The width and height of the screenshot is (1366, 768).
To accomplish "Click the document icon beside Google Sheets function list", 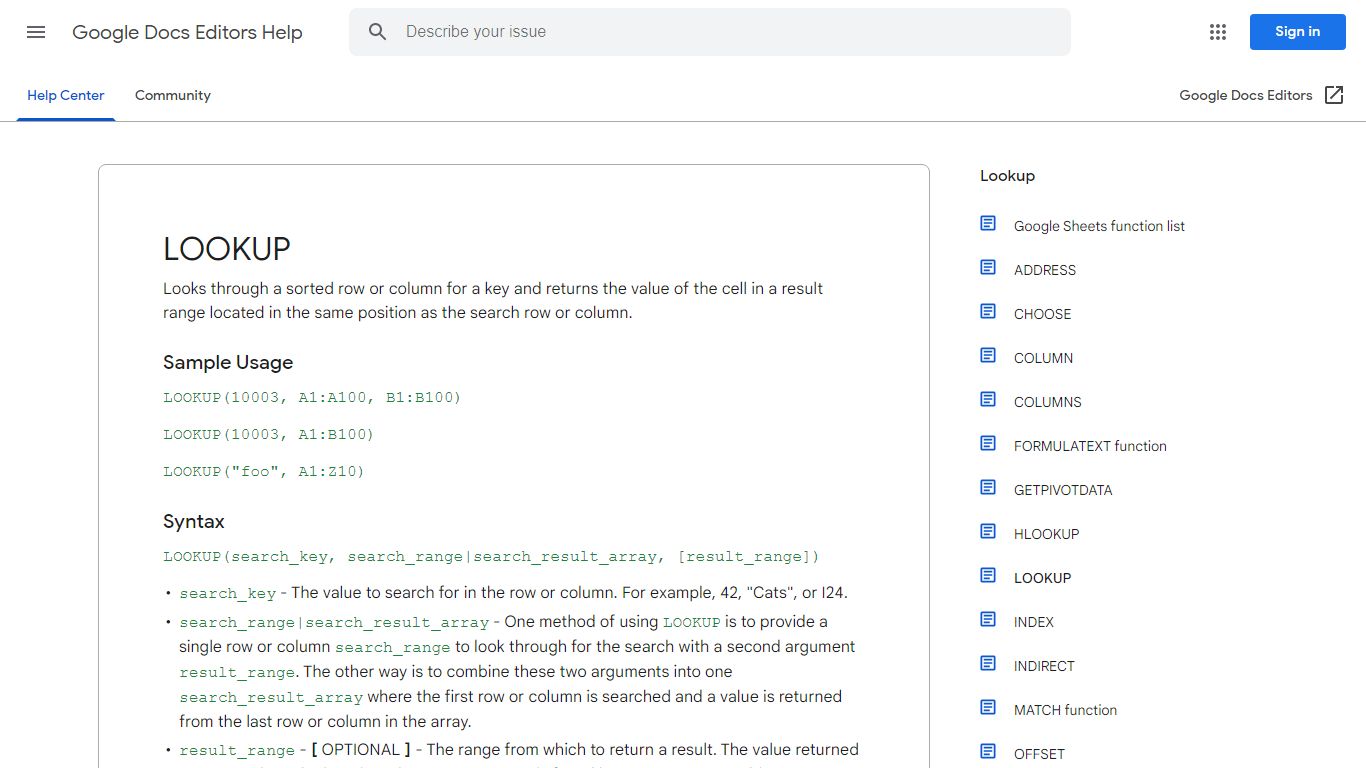I will pyautogui.click(x=988, y=224).
